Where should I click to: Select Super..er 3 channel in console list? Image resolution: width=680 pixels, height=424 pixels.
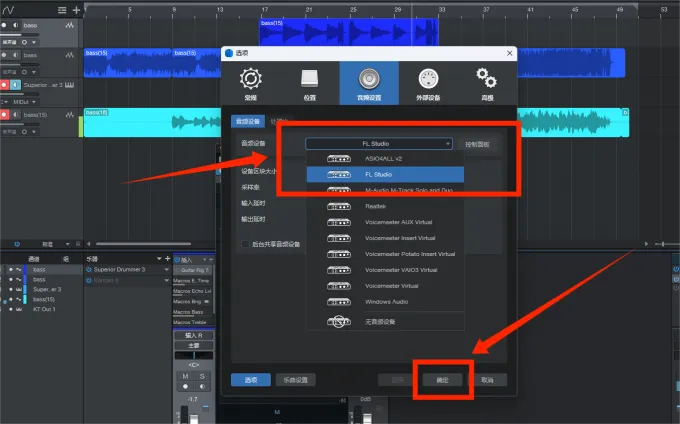(47, 290)
